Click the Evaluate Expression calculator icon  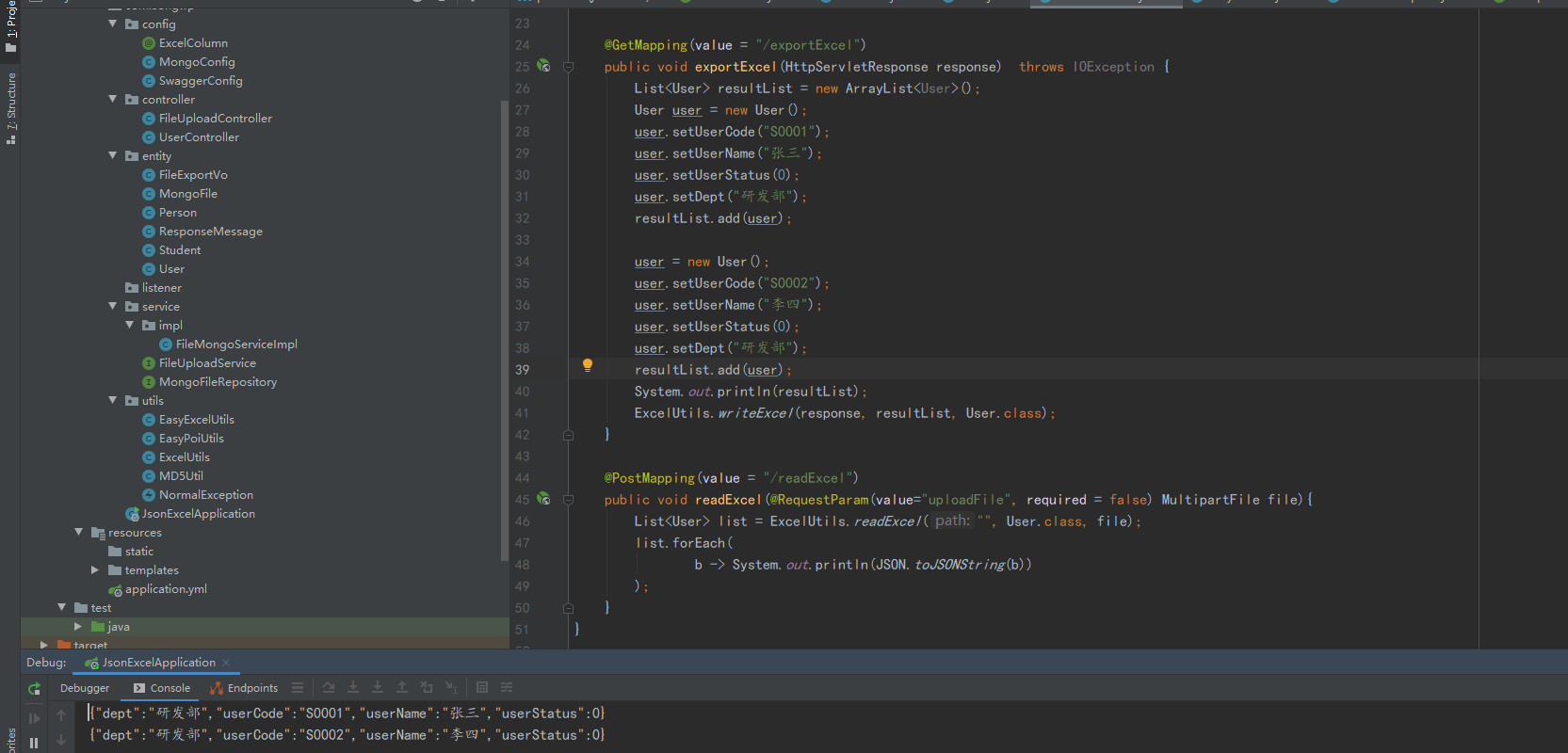click(x=482, y=688)
